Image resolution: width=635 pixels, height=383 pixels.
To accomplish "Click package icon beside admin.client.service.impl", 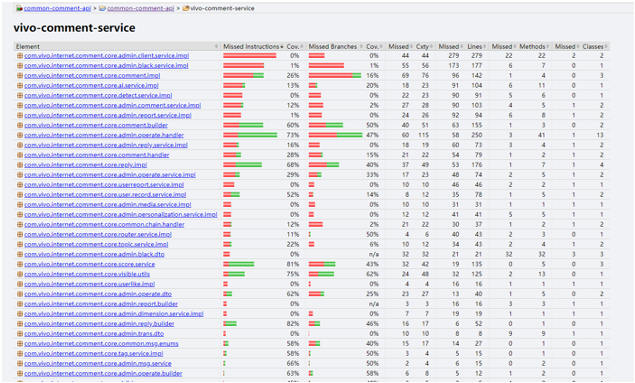I will (19, 56).
